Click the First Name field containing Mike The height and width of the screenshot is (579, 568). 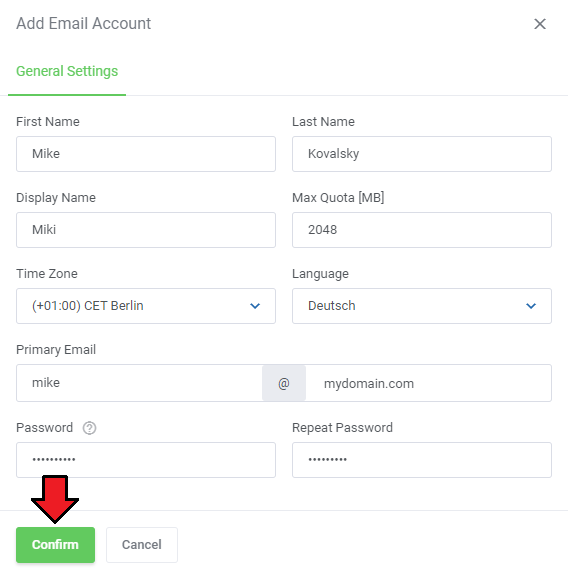146,154
